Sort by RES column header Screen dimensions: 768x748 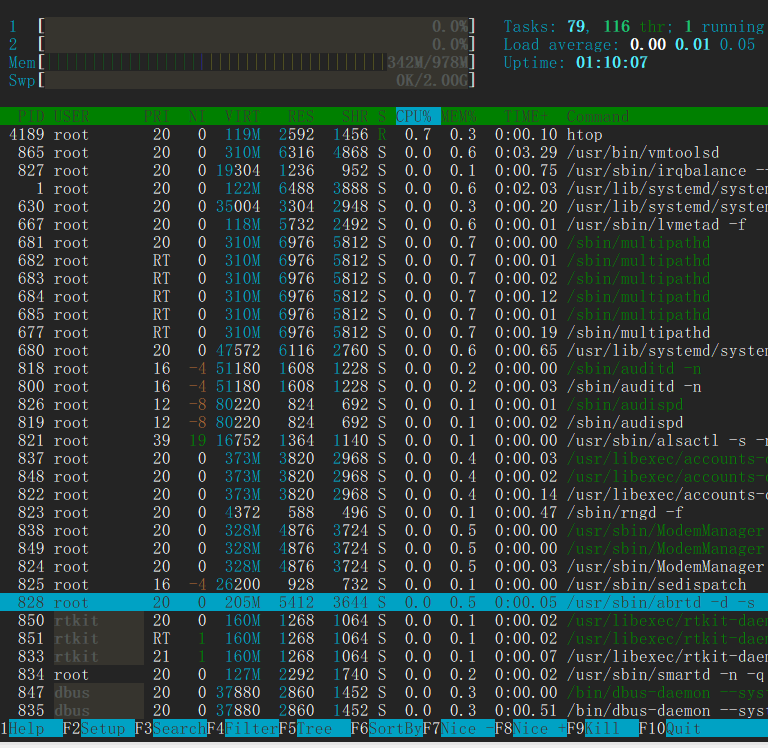301,116
